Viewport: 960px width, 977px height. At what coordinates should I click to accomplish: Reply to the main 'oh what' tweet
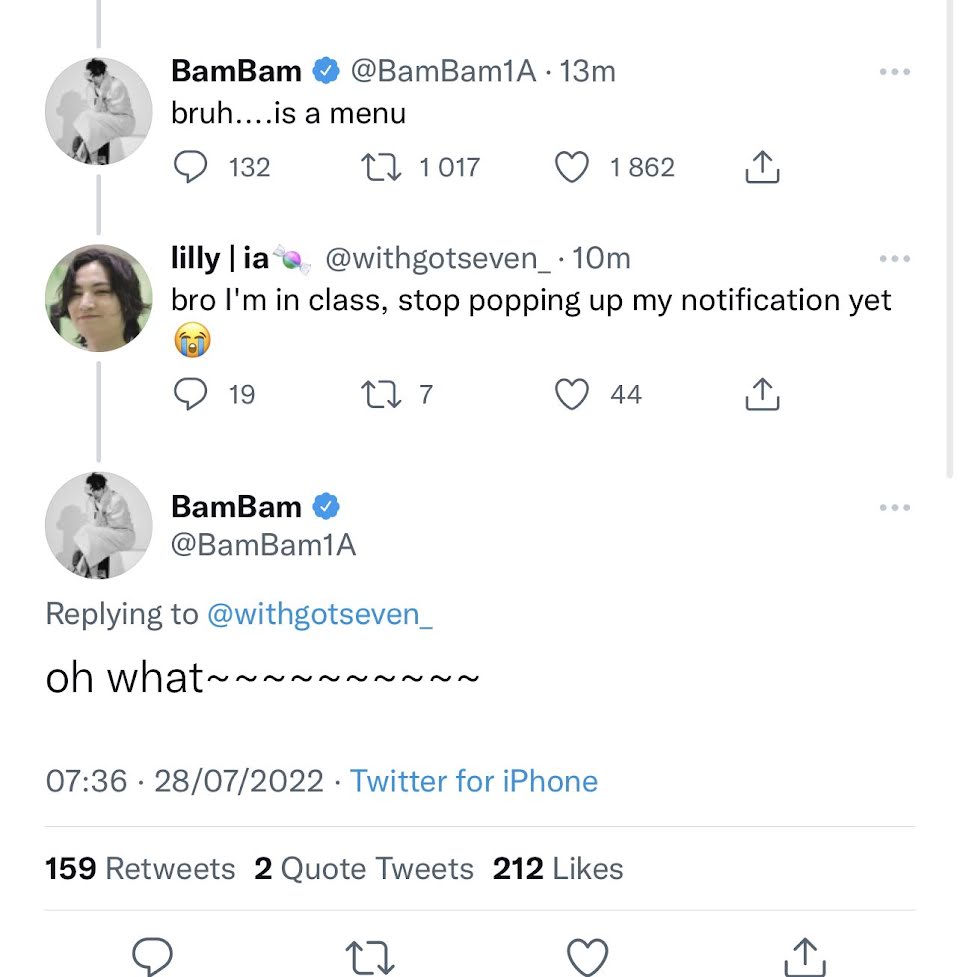coord(152,956)
